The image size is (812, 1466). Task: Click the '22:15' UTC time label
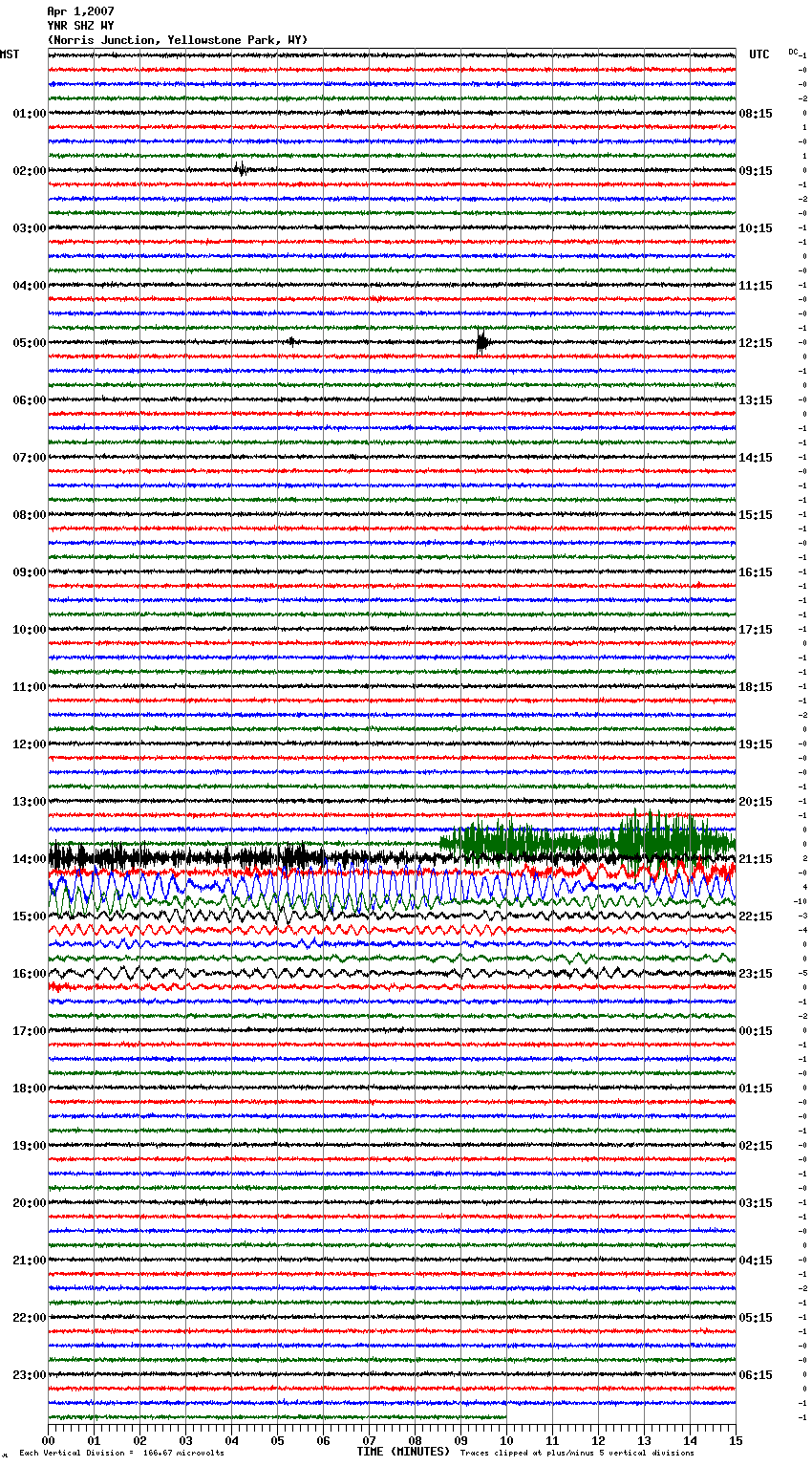tap(756, 916)
